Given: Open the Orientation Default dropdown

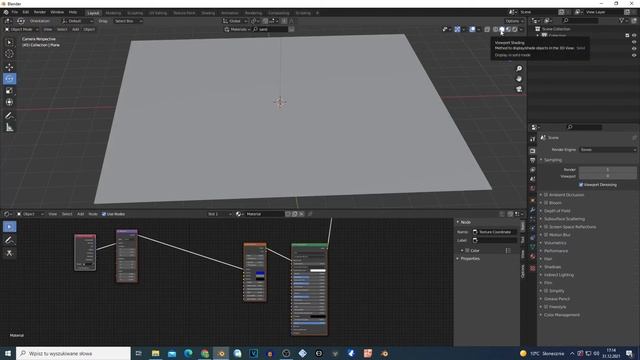Looking at the screenshot, I should pos(78,21).
